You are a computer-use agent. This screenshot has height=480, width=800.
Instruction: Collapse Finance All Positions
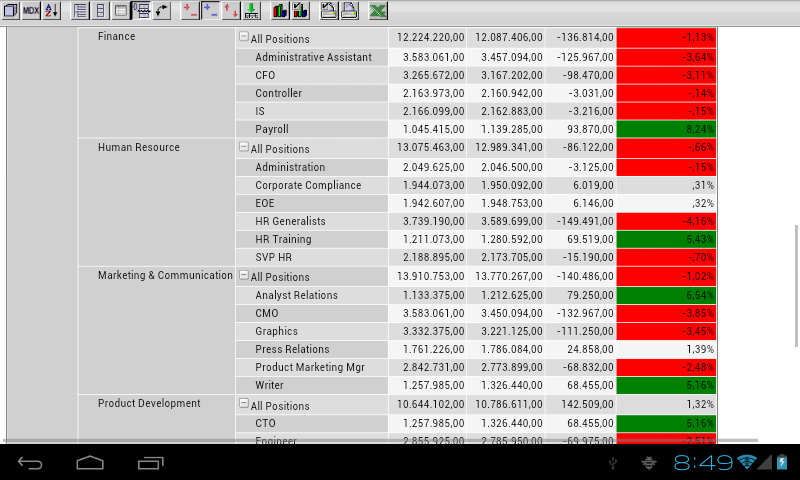pyautogui.click(x=244, y=36)
